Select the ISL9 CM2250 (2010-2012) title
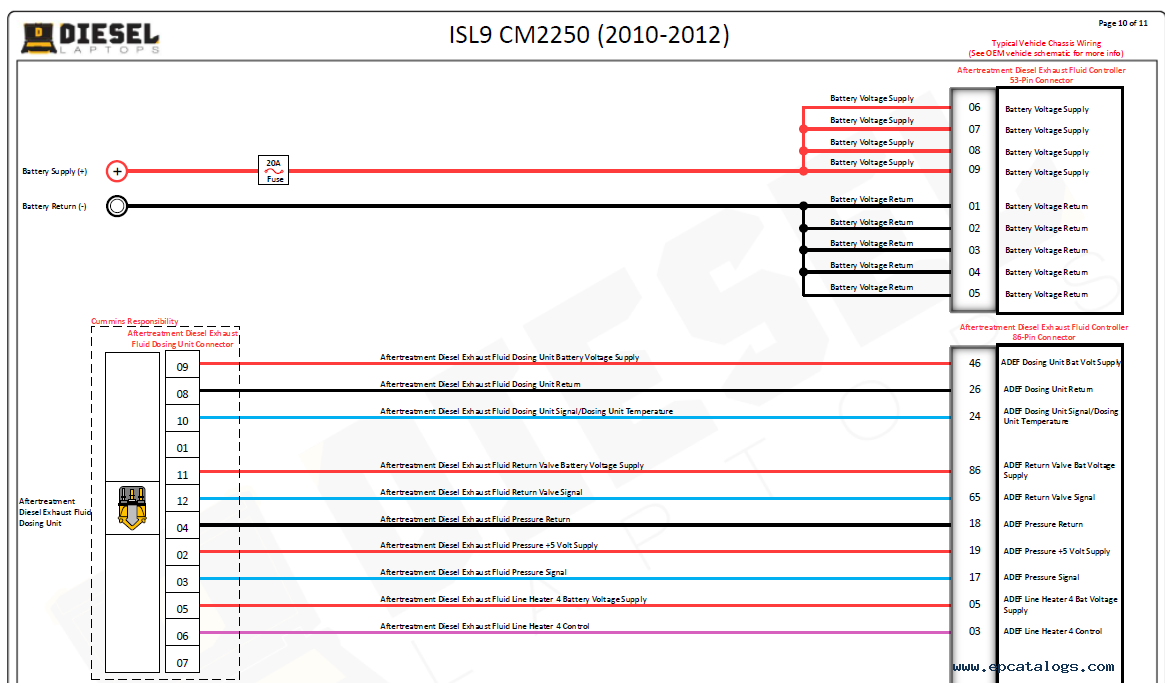1165x683 pixels. pos(589,35)
